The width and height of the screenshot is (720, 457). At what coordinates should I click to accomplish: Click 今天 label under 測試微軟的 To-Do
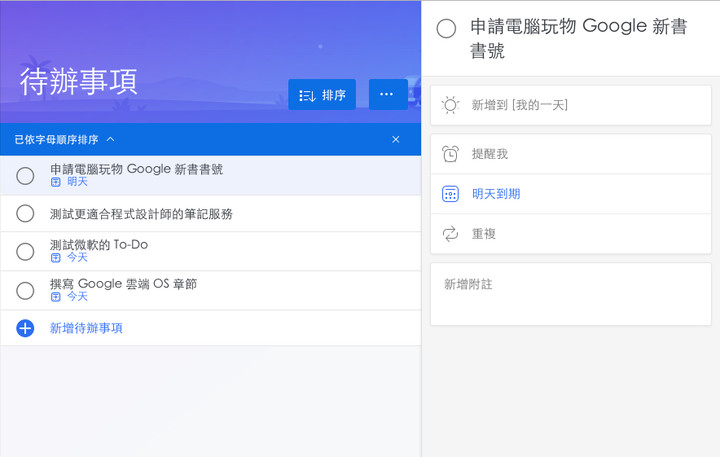click(x=77, y=257)
